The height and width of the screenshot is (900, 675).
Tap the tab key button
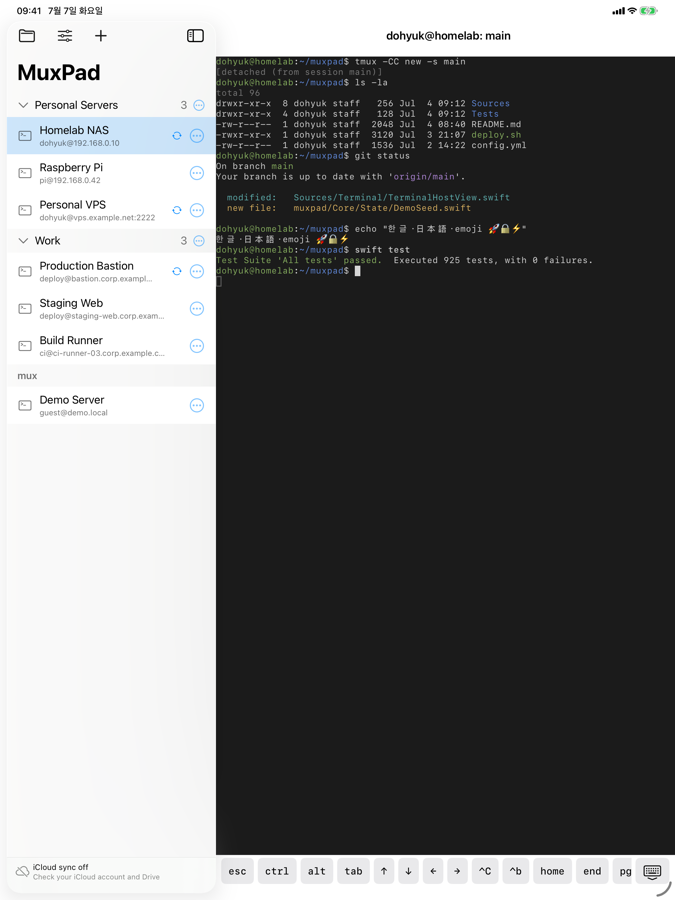tap(353, 871)
